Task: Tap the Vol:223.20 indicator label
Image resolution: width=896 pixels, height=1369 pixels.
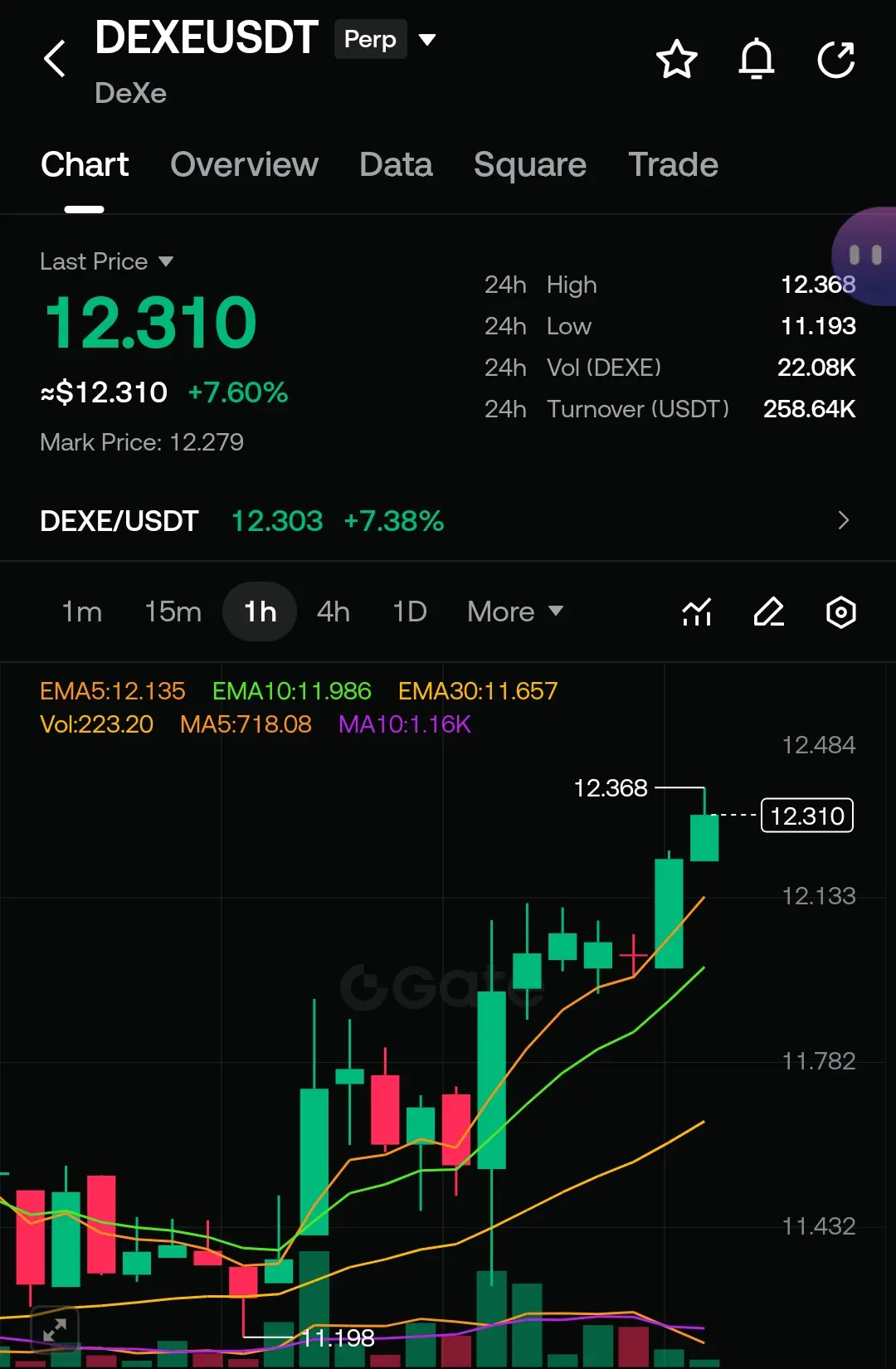Action: (x=97, y=724)
